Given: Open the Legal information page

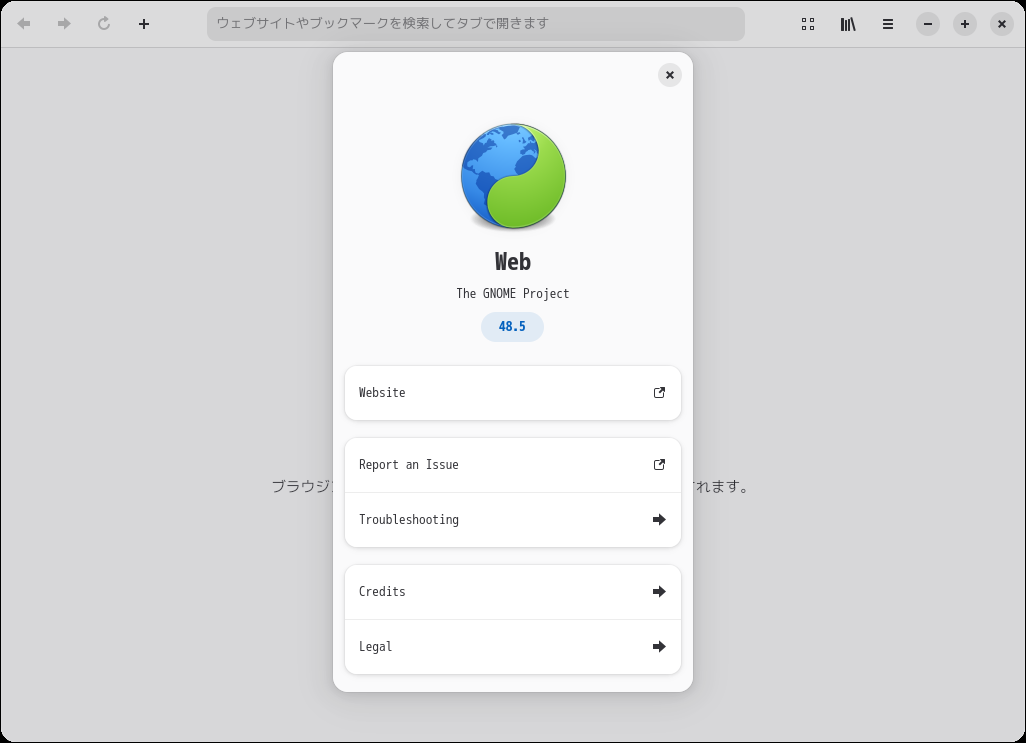Looking at the screenshot, I should 512,647.
